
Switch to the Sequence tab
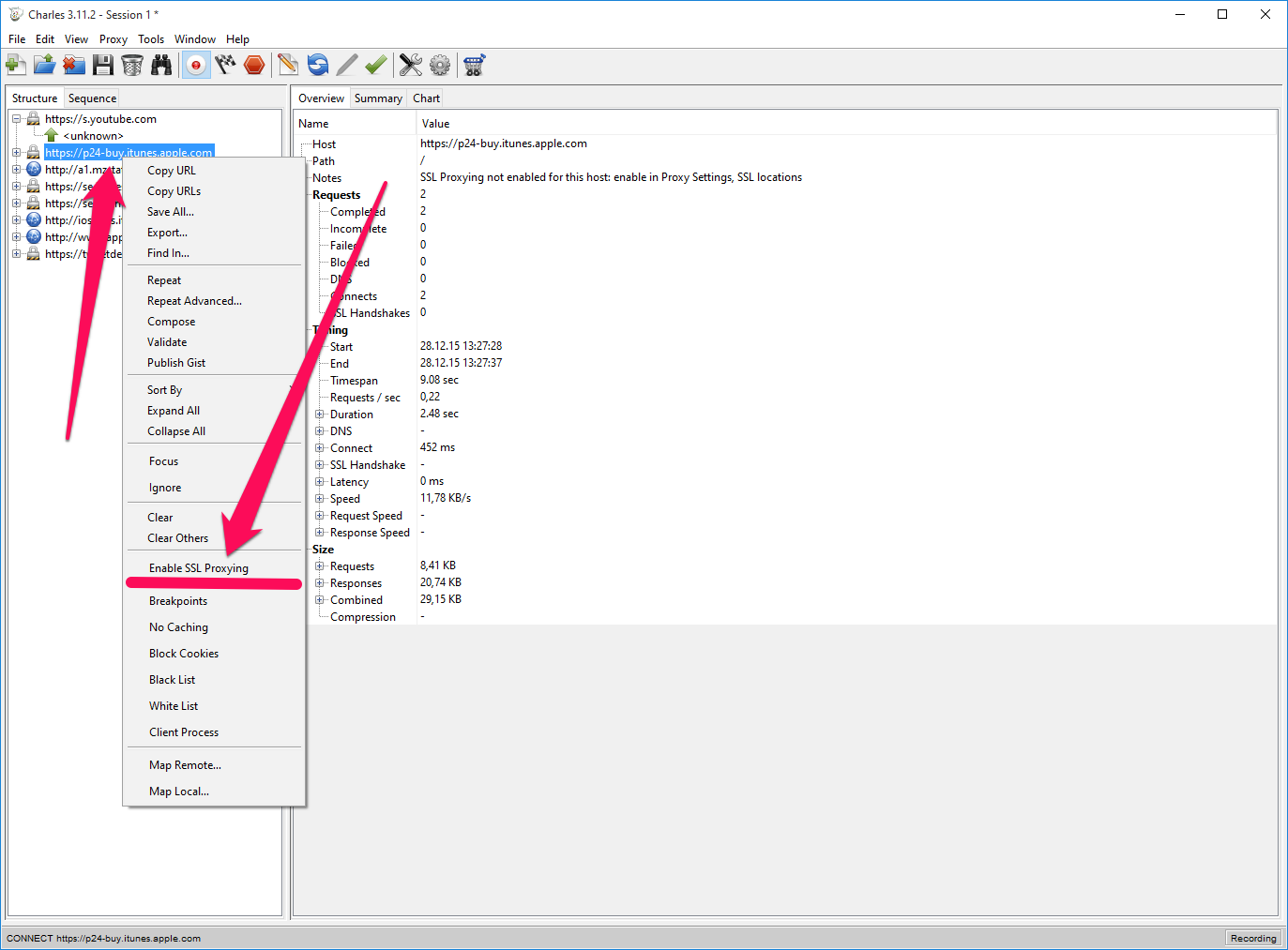pyautogui.click(x=92, y=98)
